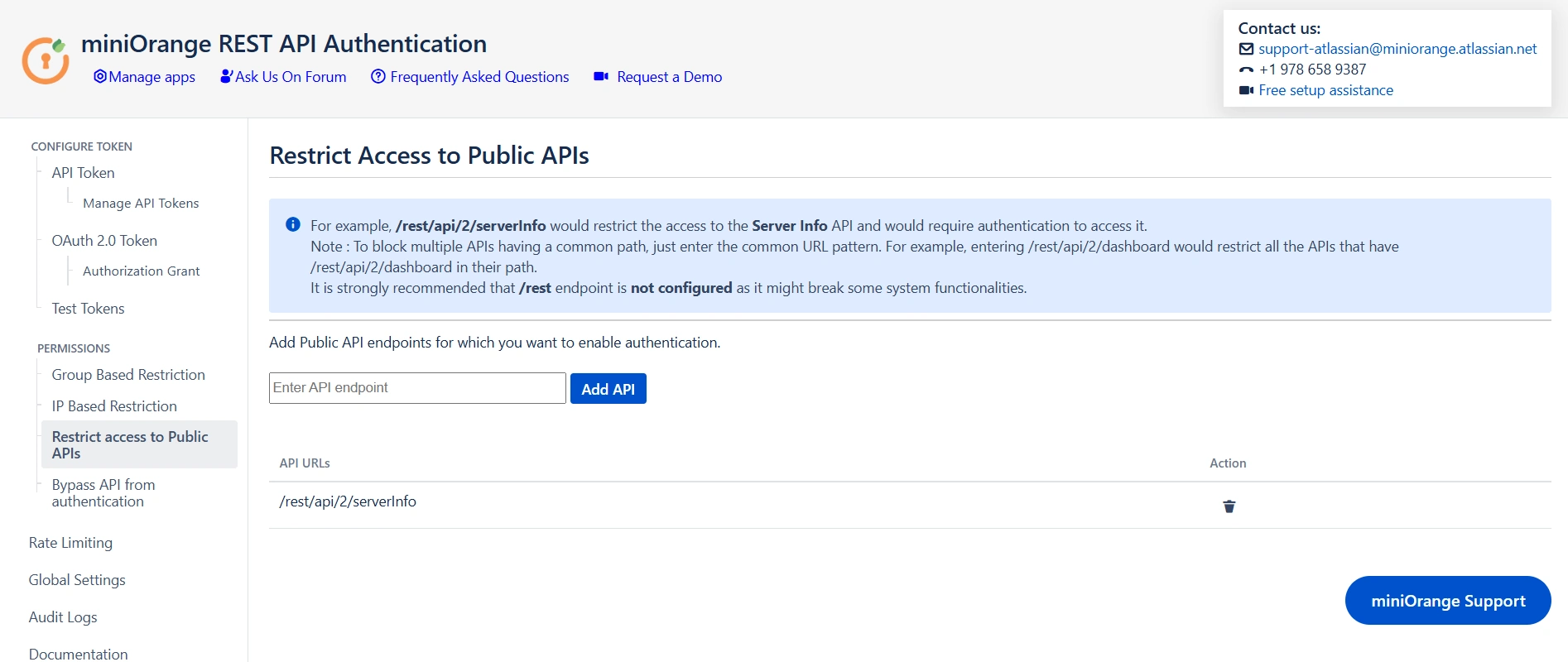Click the Request a Demo link
1568x662 pixels.
(669, 77)
